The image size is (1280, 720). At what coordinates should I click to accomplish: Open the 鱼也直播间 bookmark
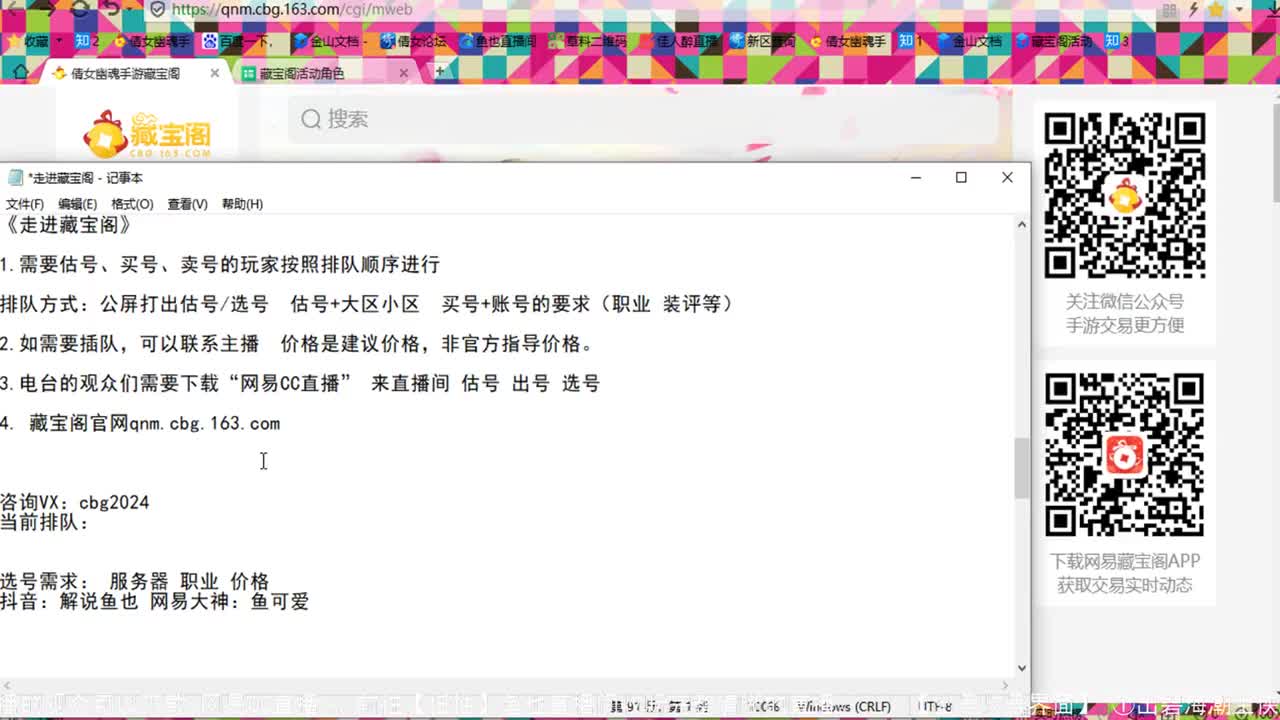pyautogui.click(x=496, y=42)
